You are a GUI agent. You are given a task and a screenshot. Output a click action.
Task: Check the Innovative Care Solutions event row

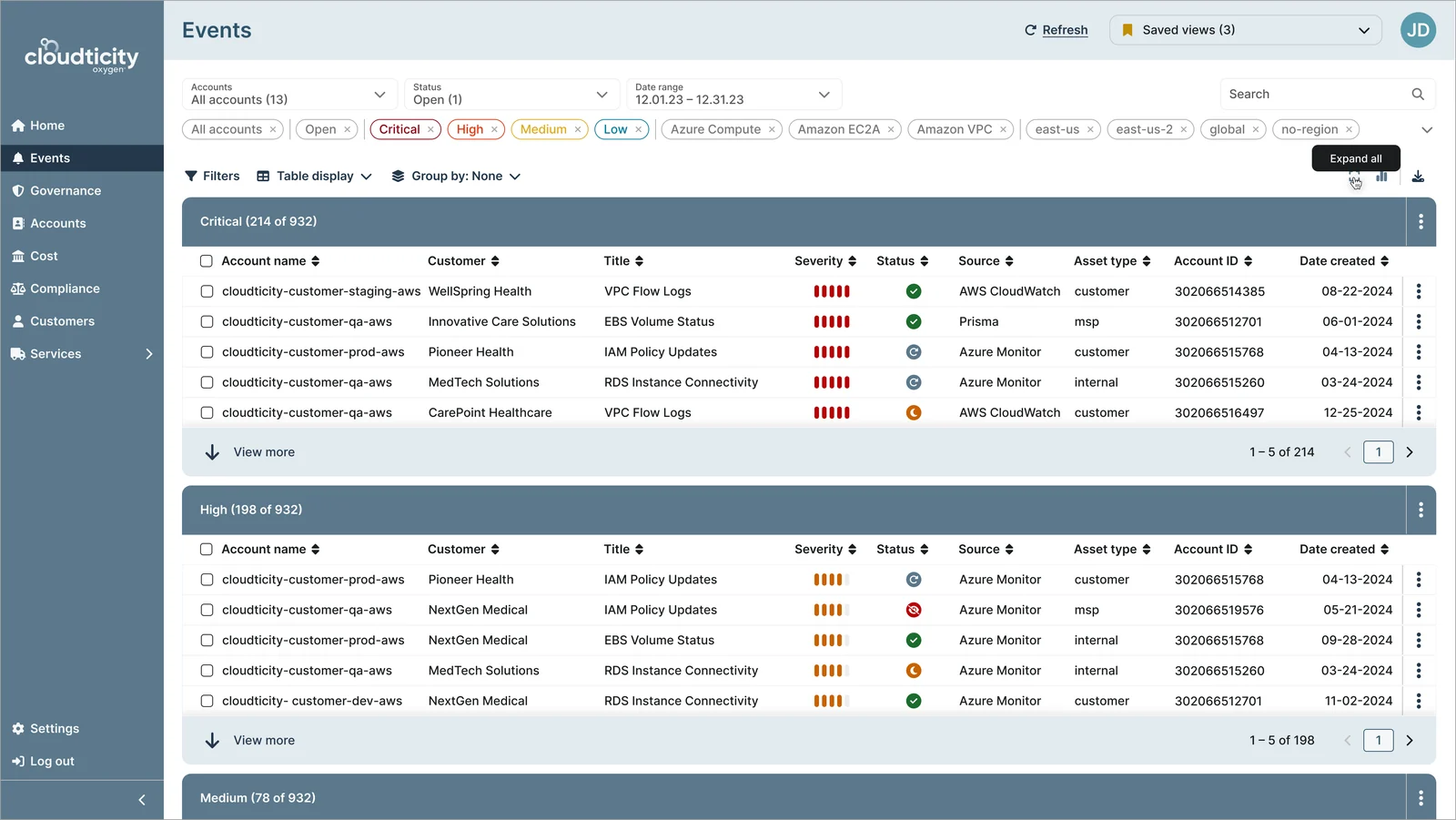(207, 321)
